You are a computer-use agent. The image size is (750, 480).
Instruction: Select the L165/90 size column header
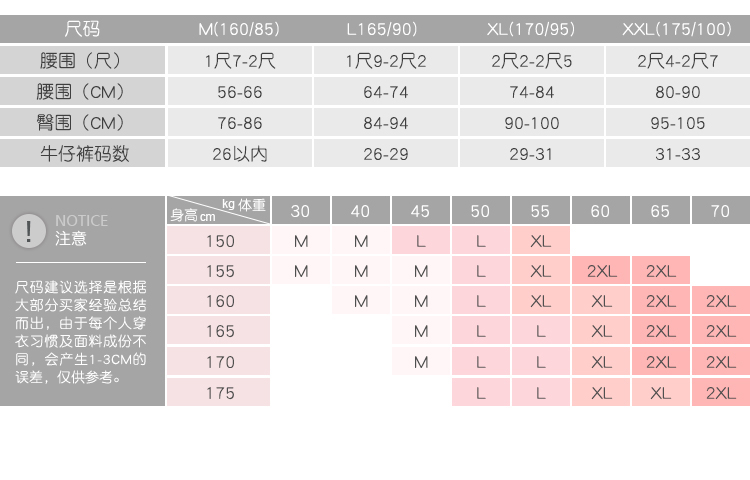(386, 29)
